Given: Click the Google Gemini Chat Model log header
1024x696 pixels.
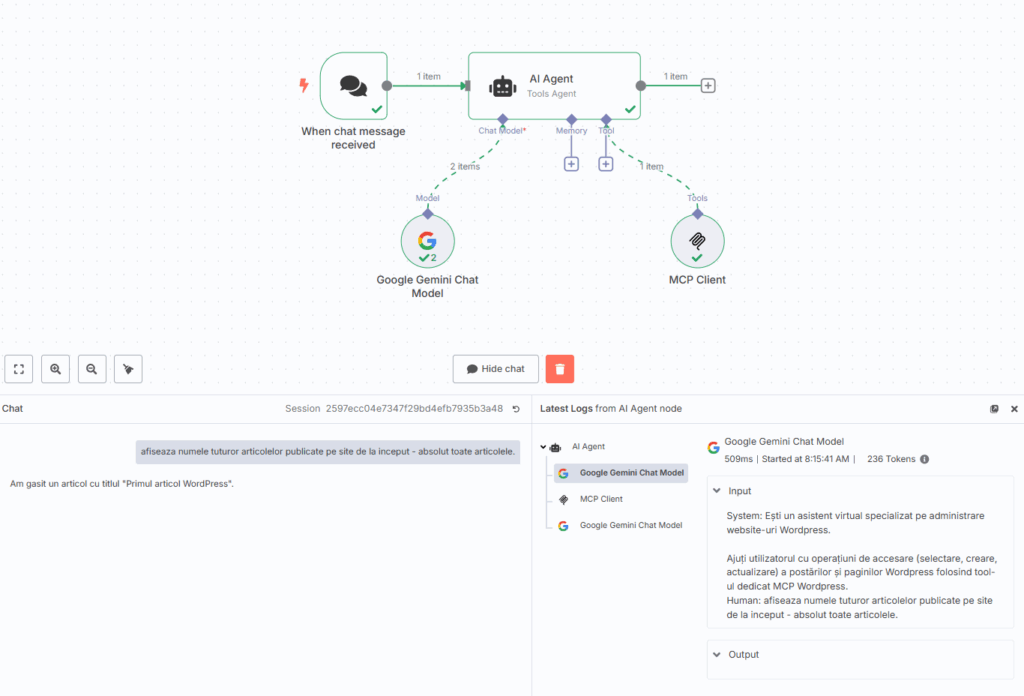Looking at the screenshot, I should tap(784, 442).
